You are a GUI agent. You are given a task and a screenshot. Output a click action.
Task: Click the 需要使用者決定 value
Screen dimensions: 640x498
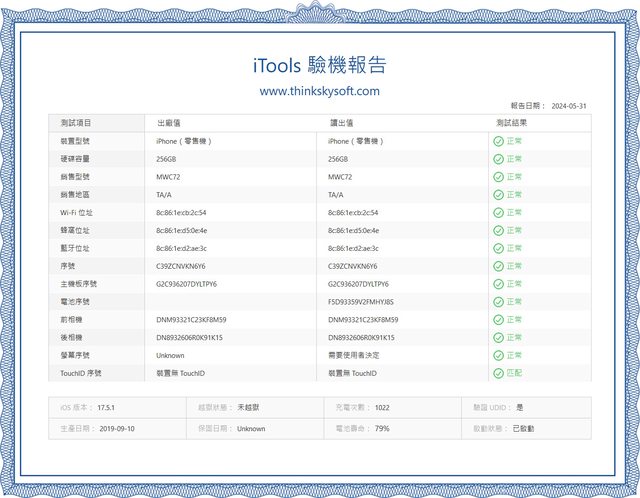tap(353, 356)
